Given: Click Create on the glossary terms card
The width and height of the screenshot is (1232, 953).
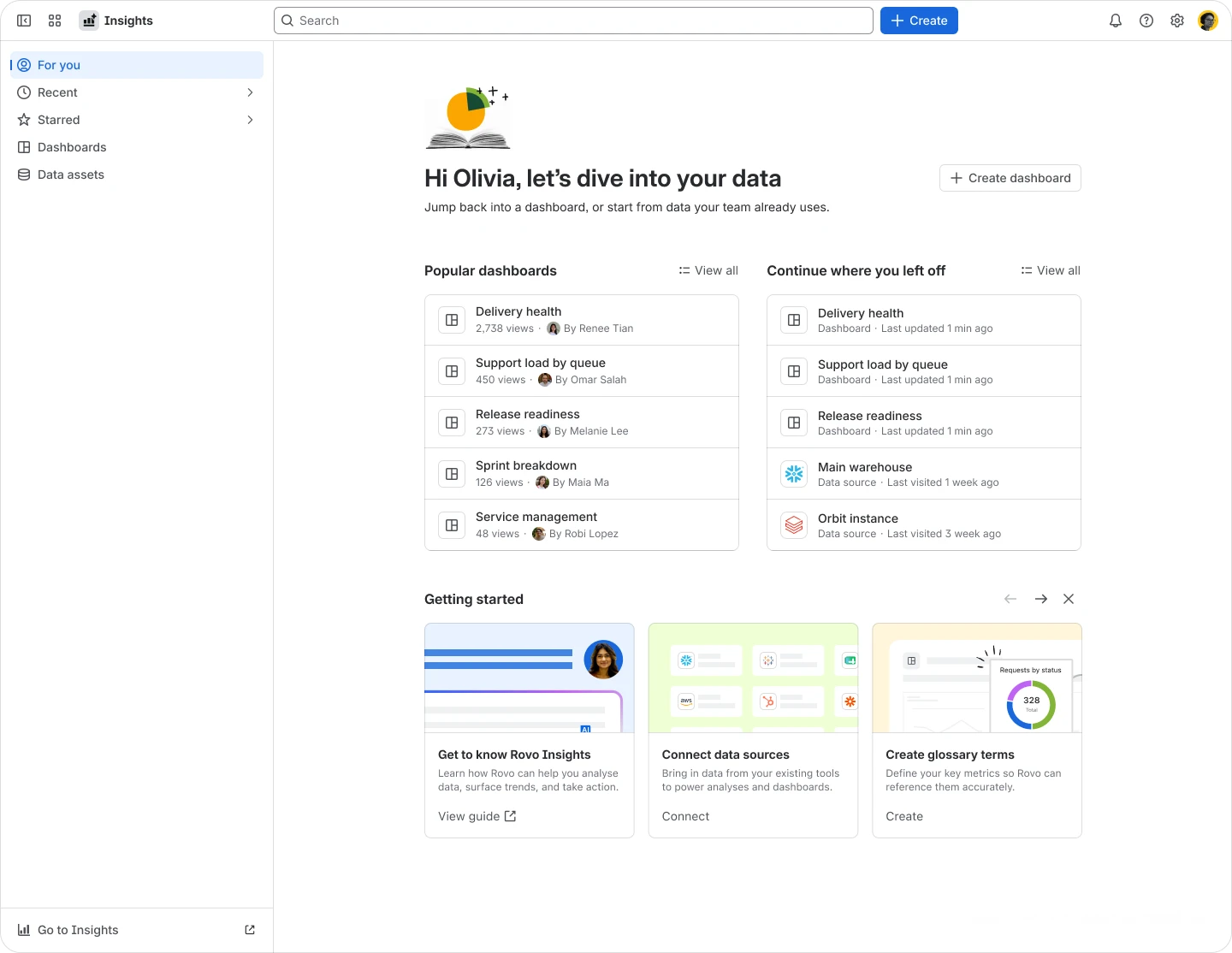Looking at the screenshot, I should pyautogui.click(x=904, y=816).
